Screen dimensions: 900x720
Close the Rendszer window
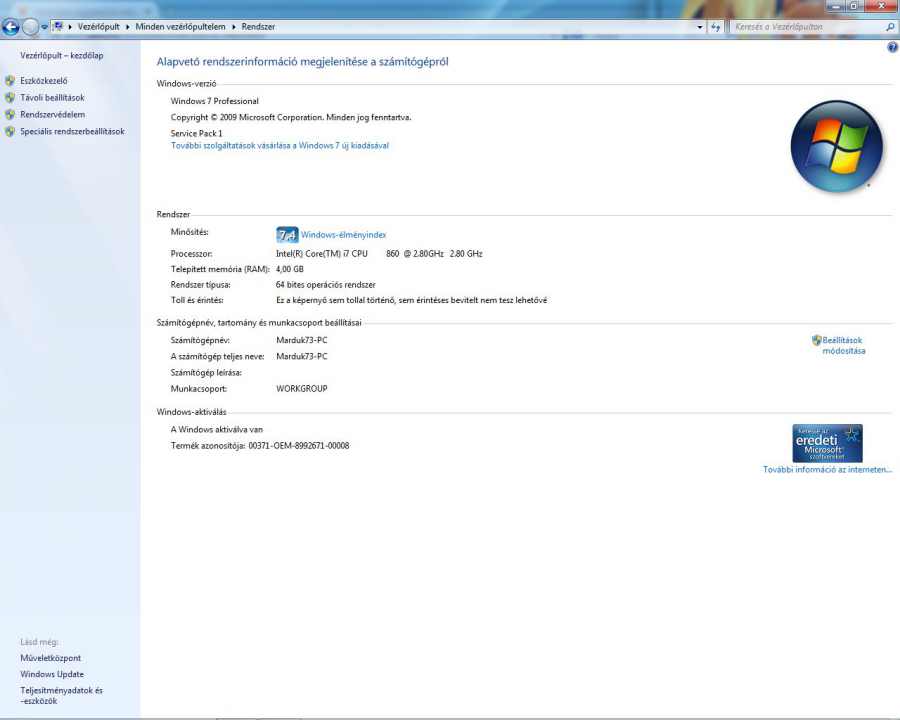(x=881, y=6)
